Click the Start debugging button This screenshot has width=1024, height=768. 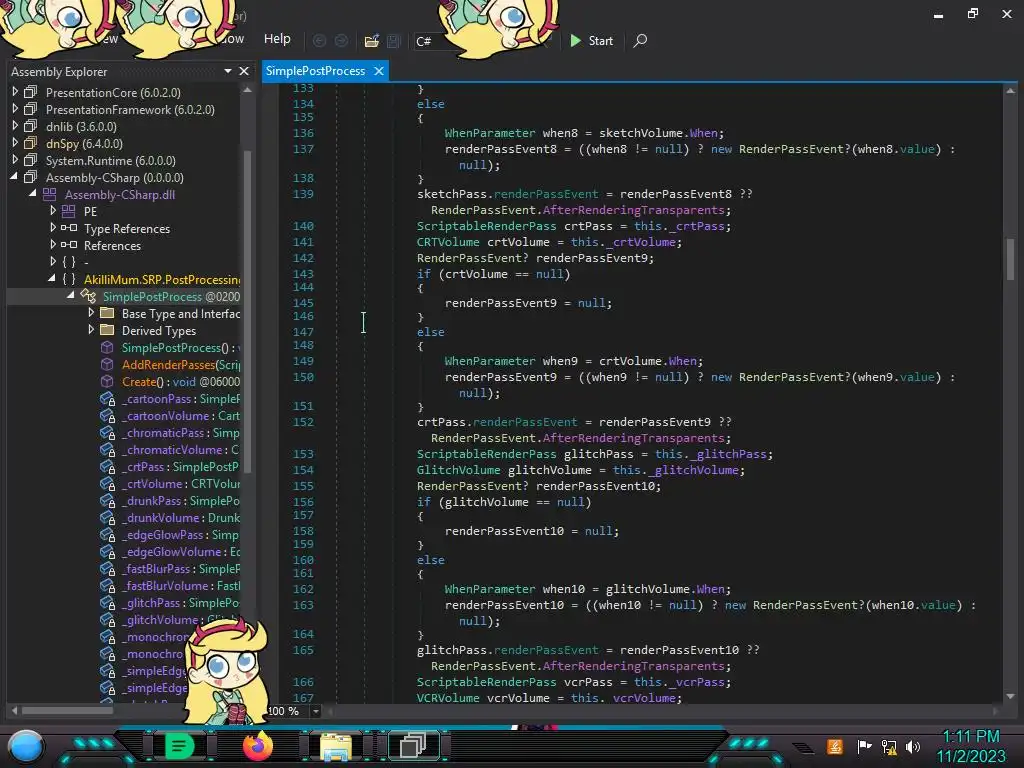pyautogui.click(x=592, y=41)
